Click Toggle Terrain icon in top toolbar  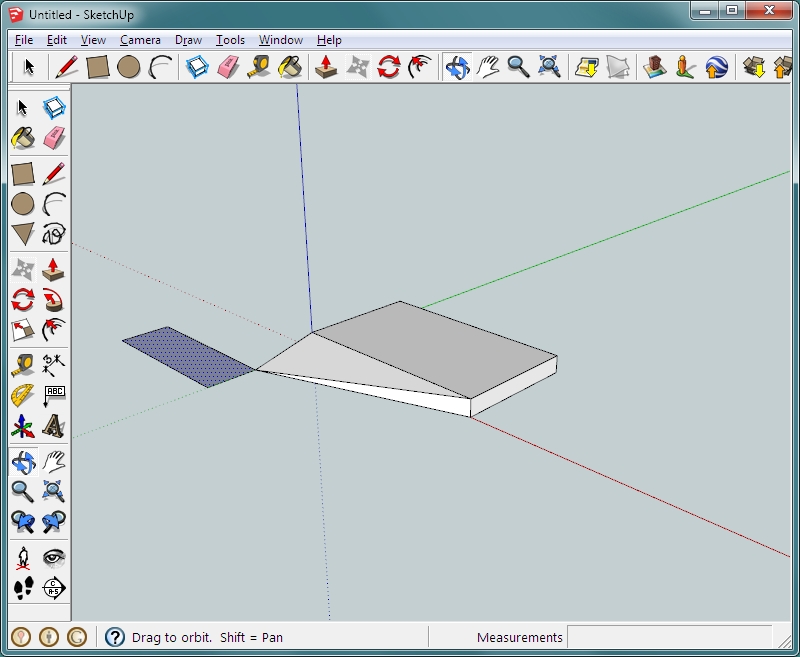pyautogui.click(x=618, y=67)
